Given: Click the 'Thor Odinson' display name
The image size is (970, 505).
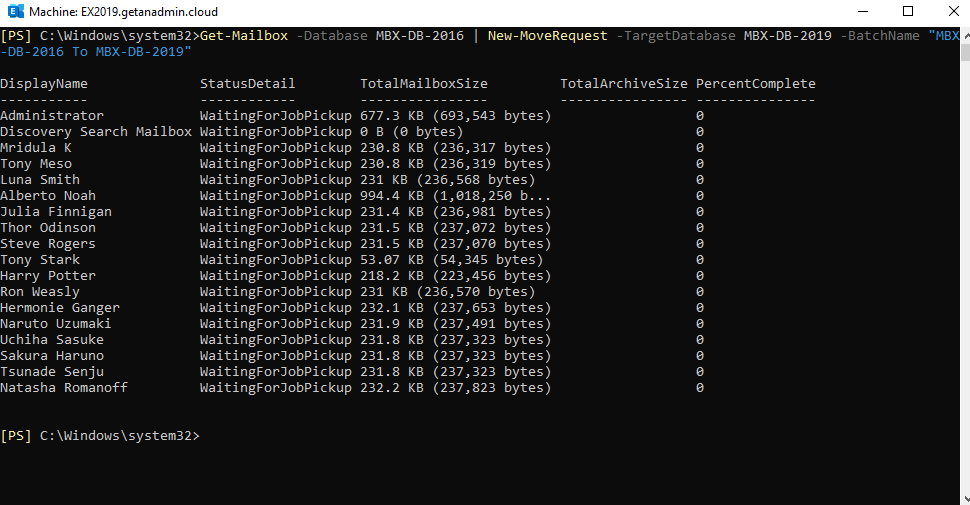Looking at the screenshot, I should pos(48,228).
